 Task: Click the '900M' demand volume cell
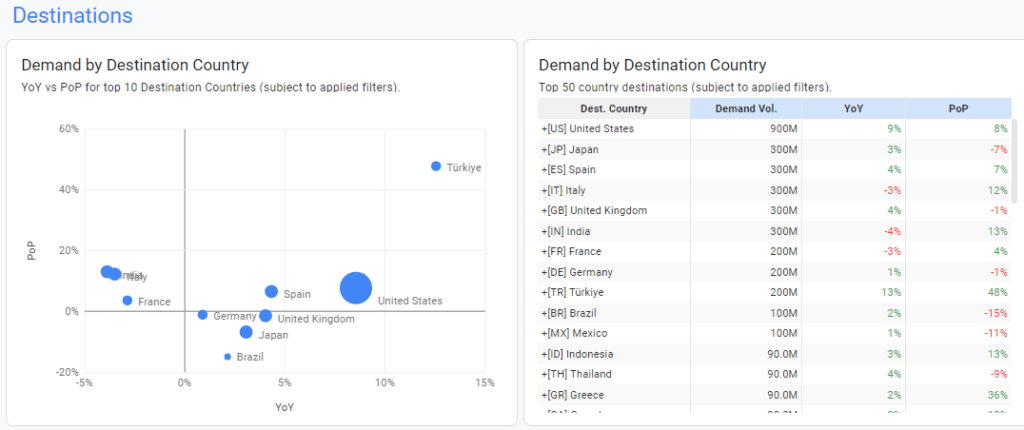(784, 129)
